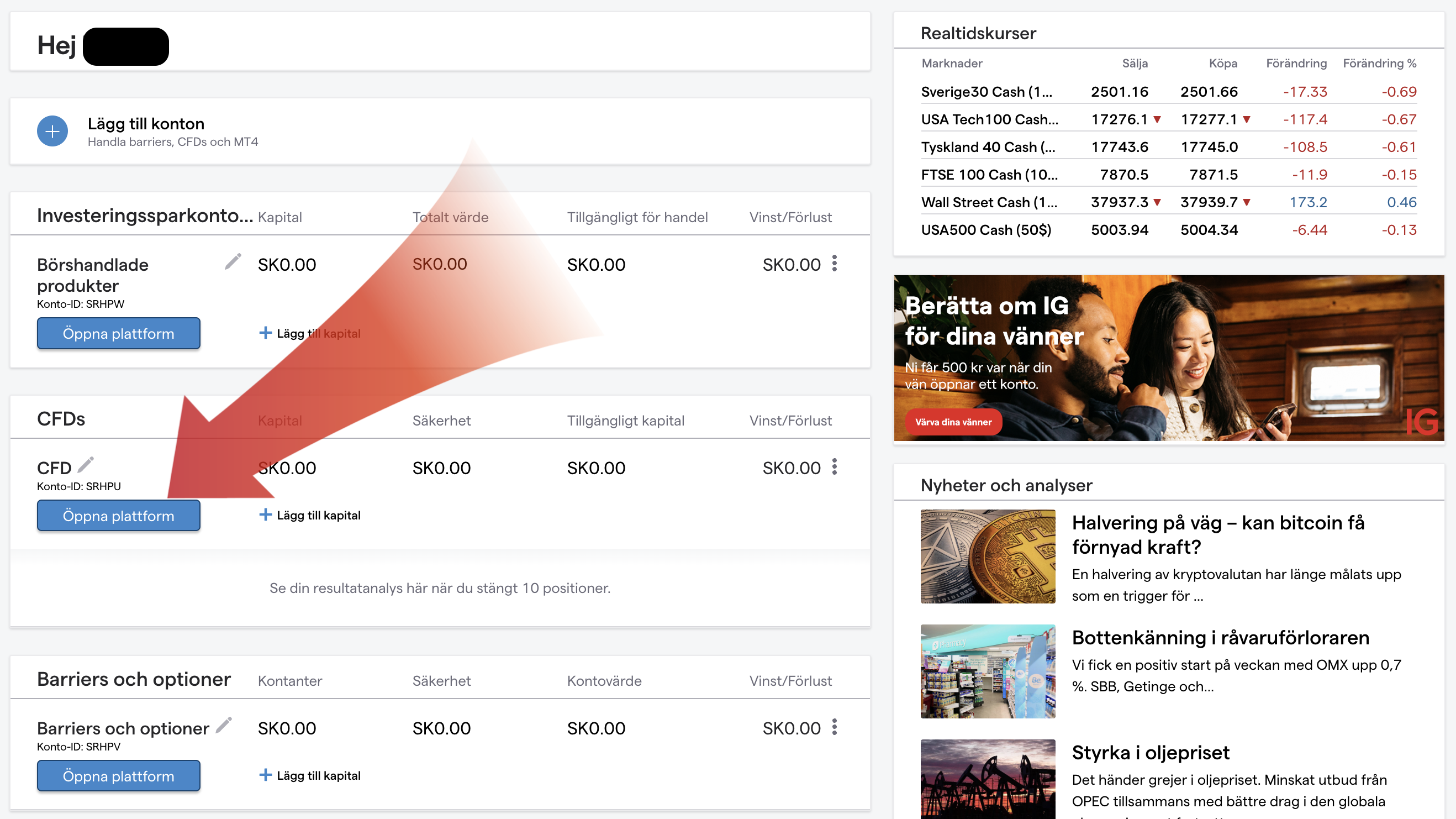1456x819 pixels.
Task: Rename Barriers och optioner via pencil icon
Action: pos(224,725)
